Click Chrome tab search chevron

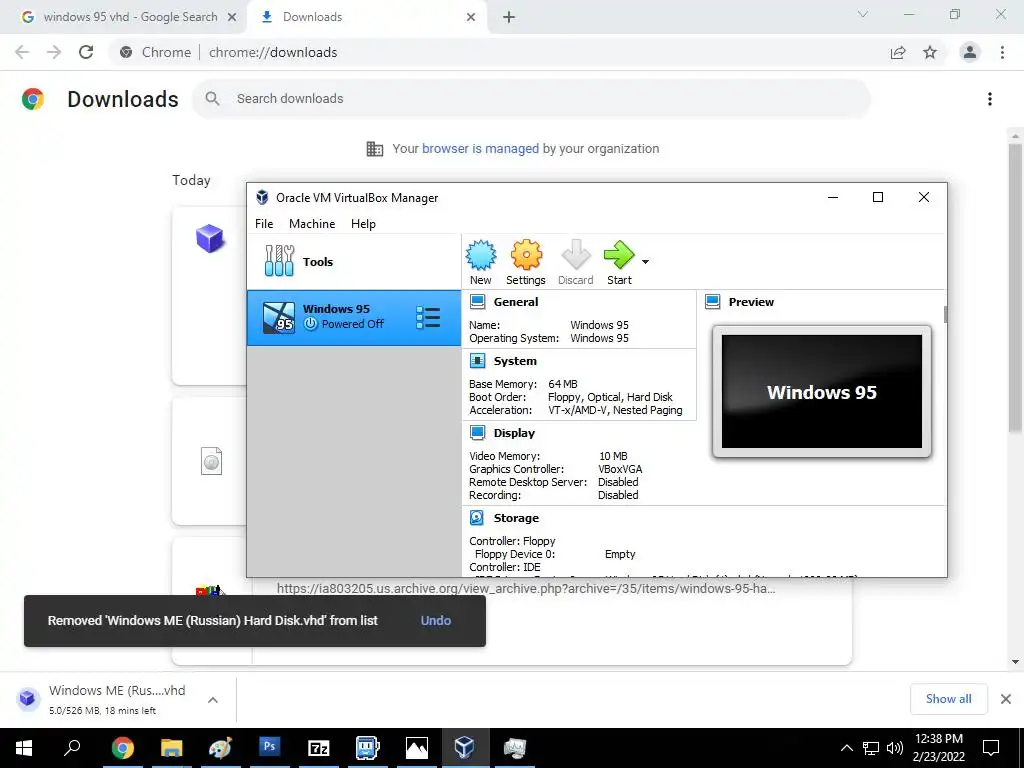[863, 14]
